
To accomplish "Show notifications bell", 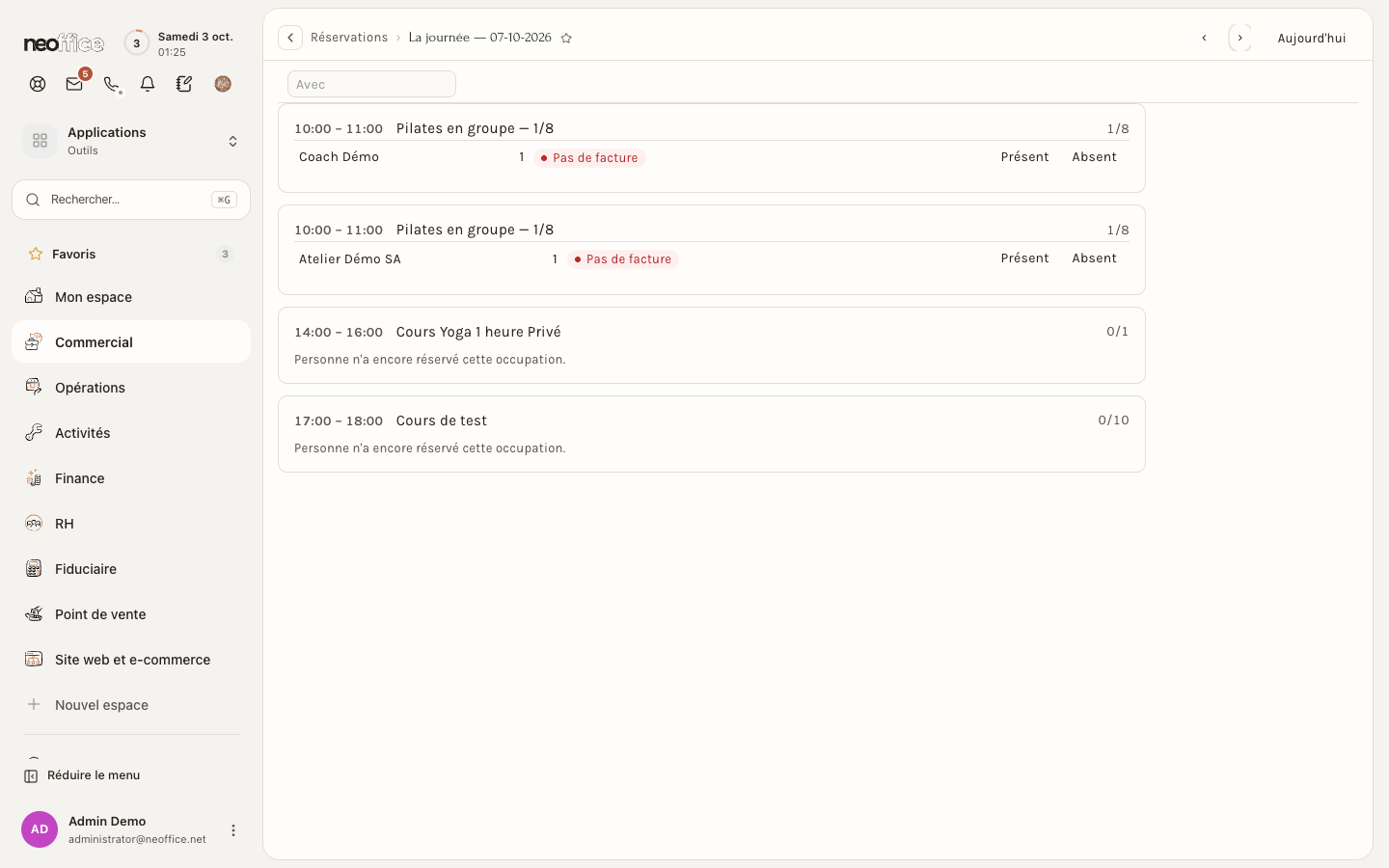I will pyautogui.click(x=148, y=84).
